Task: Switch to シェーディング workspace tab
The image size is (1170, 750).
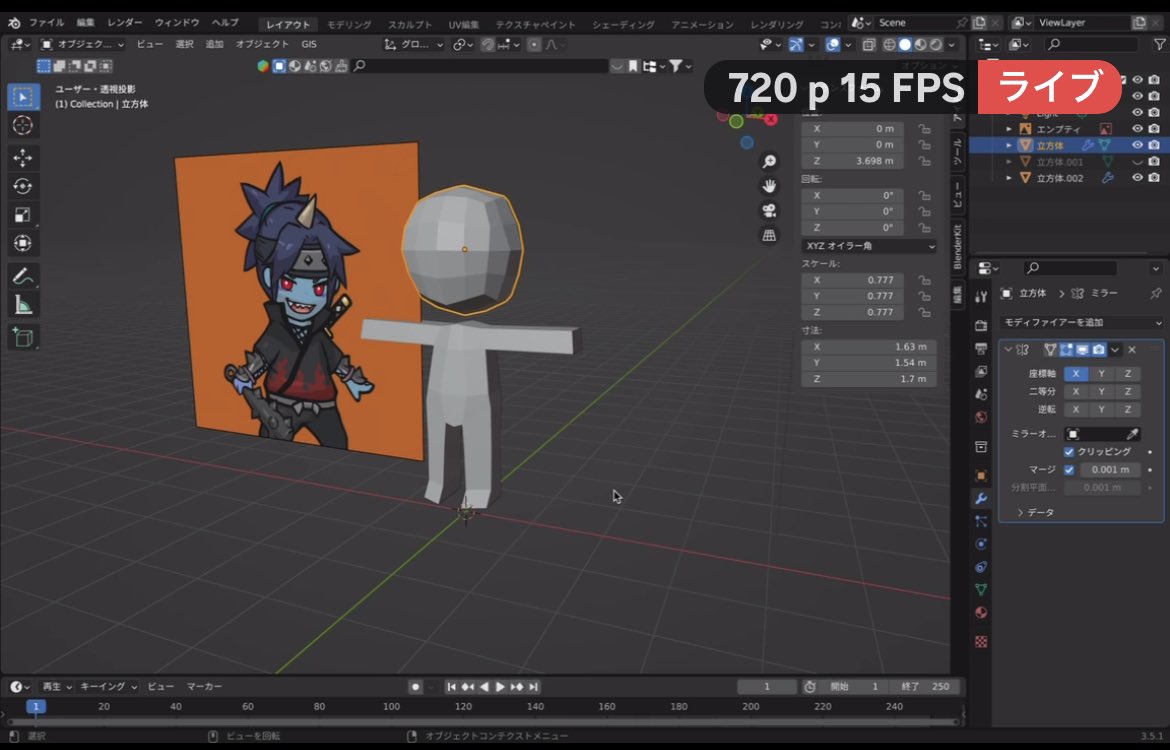Action: point(623,25)
